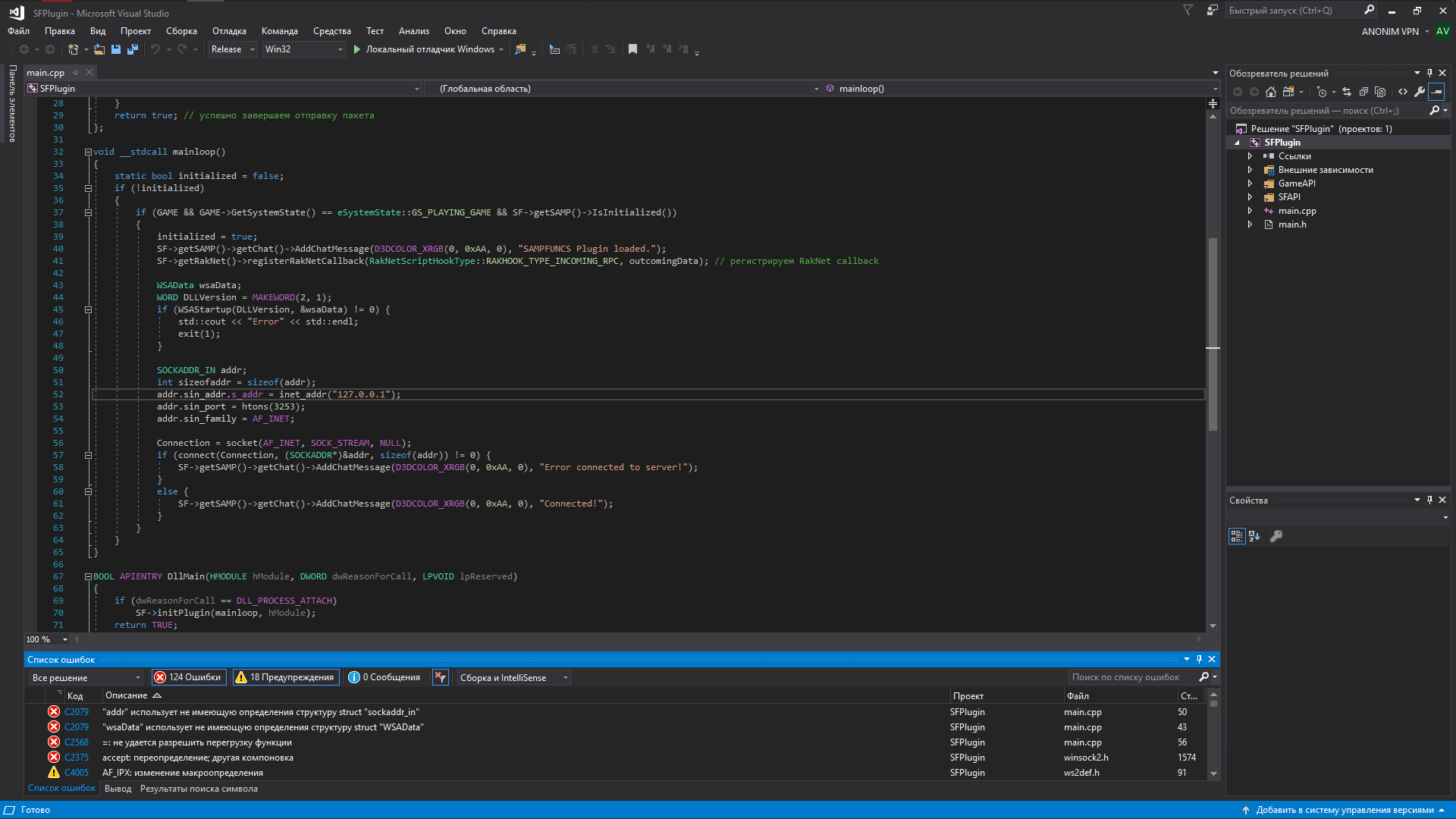Open the Средства menu
Image resolution: width=1456 pixels, height=819 pixels.
332,31
